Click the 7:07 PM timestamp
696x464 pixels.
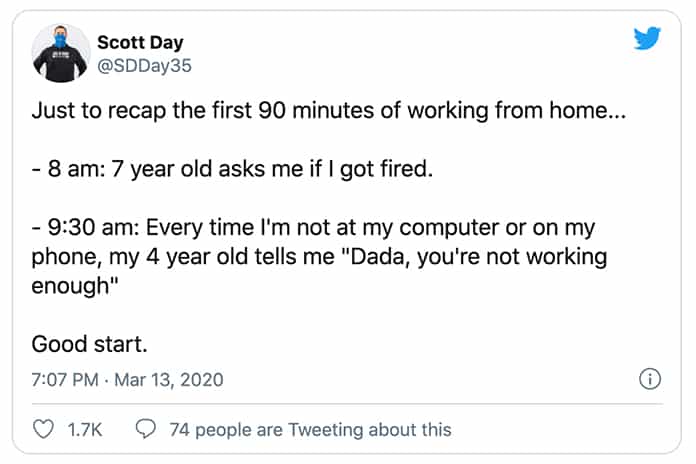point(65,380)
